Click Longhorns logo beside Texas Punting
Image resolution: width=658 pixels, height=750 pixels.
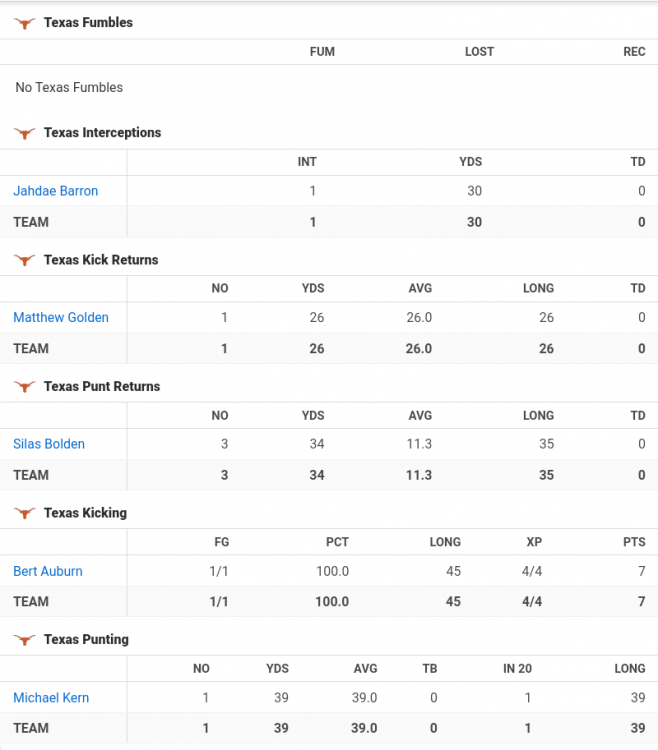(x=25, y=640)
